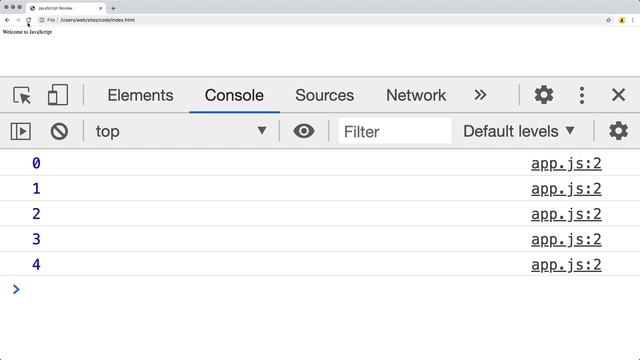Viewport: 640px width, 360px height.
Task: Open the Default levels dropdown
Action: click(519, 131)
